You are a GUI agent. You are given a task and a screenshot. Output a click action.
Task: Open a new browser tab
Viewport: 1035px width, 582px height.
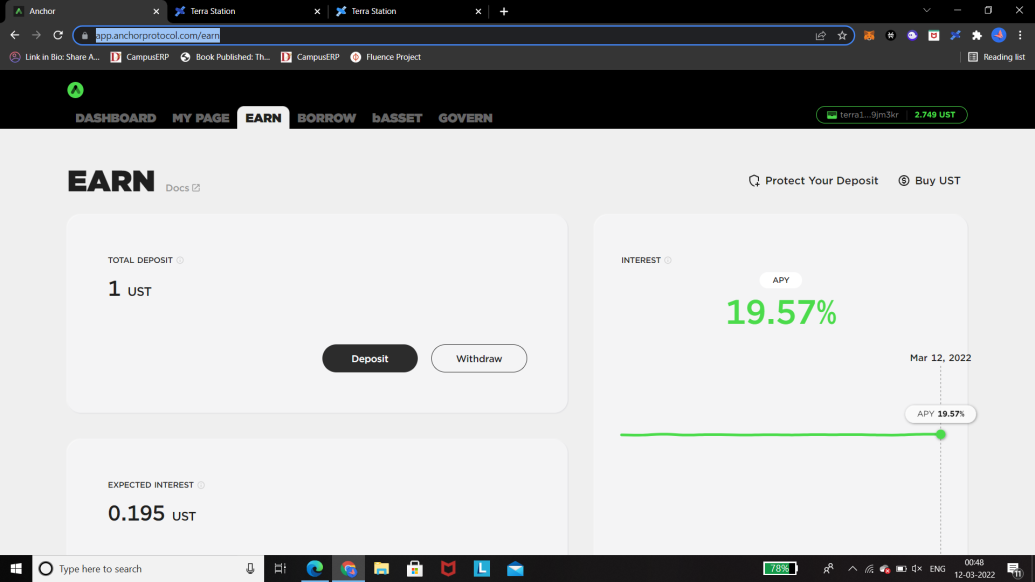click(504, 11)
